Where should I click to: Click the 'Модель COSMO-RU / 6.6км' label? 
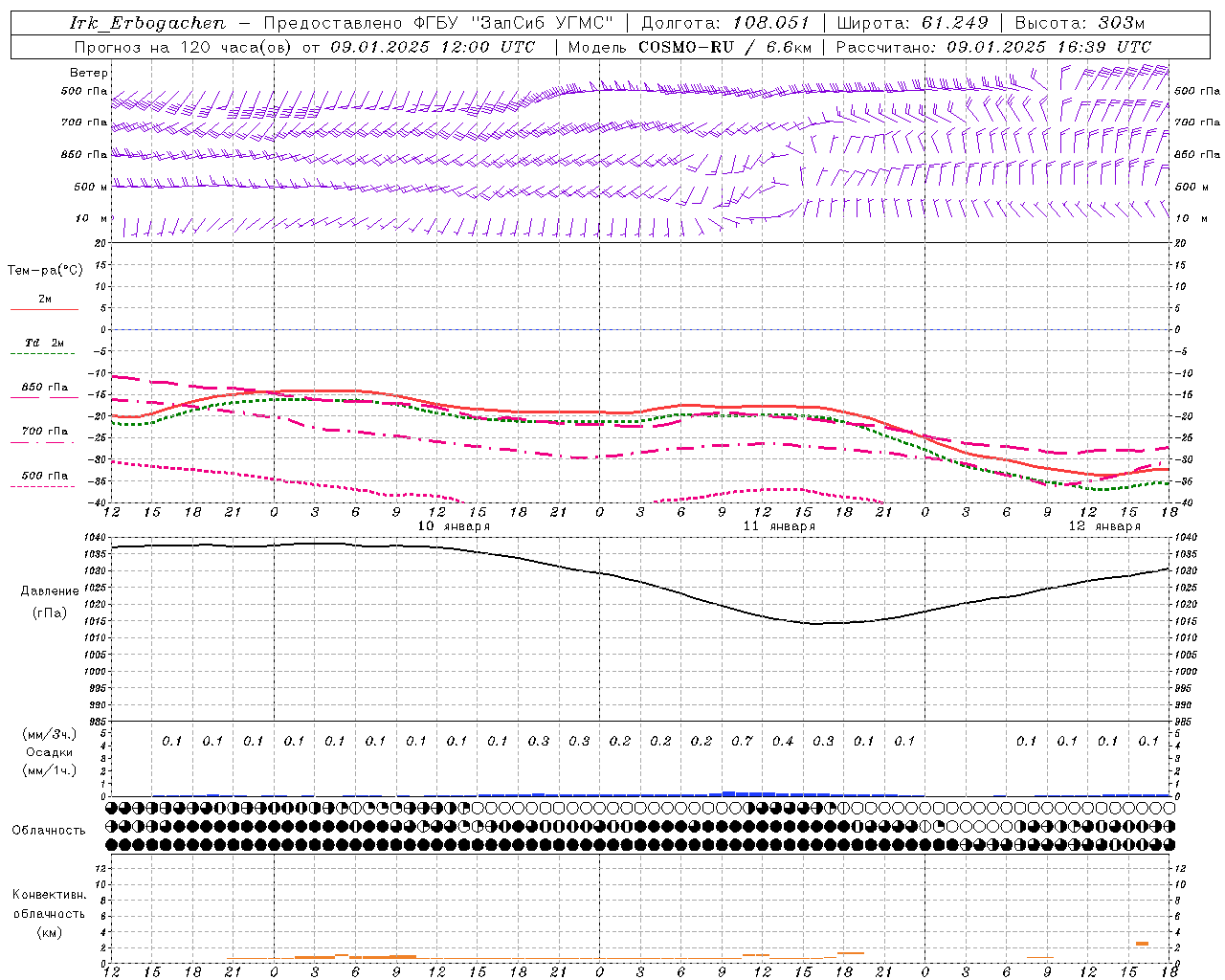coord(690,47)
